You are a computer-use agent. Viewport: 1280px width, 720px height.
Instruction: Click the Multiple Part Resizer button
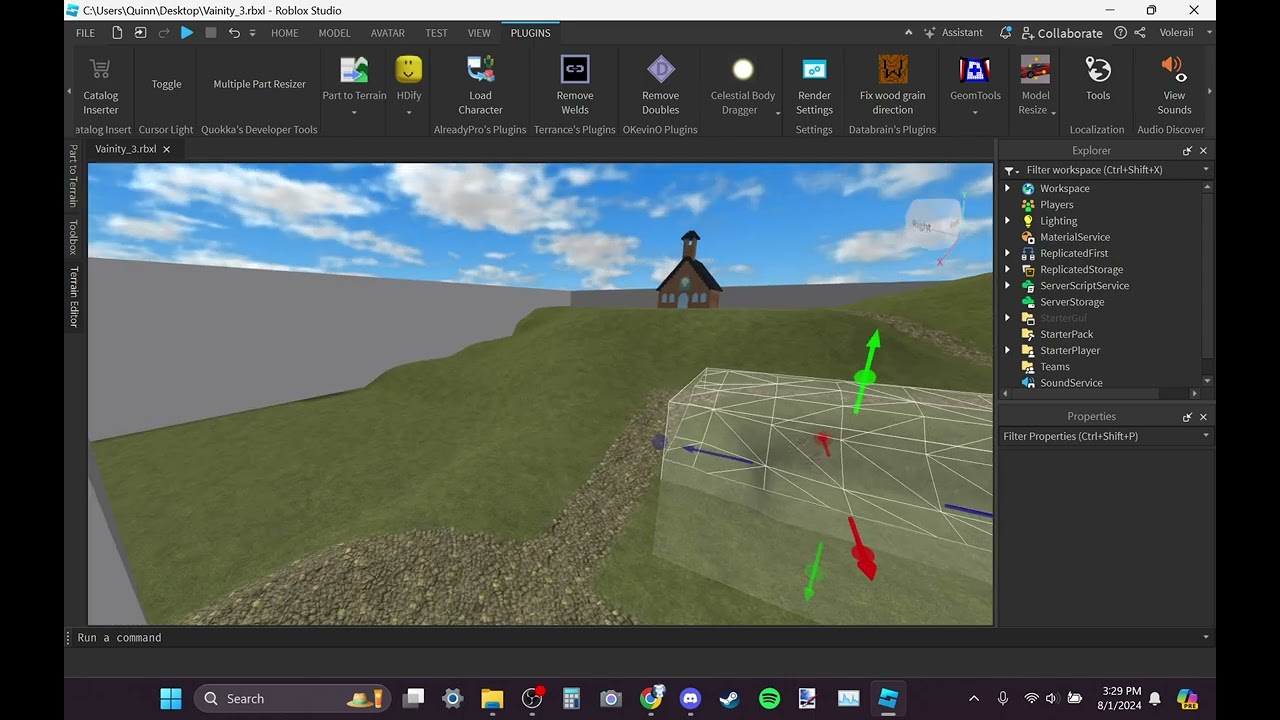(259, 84)
